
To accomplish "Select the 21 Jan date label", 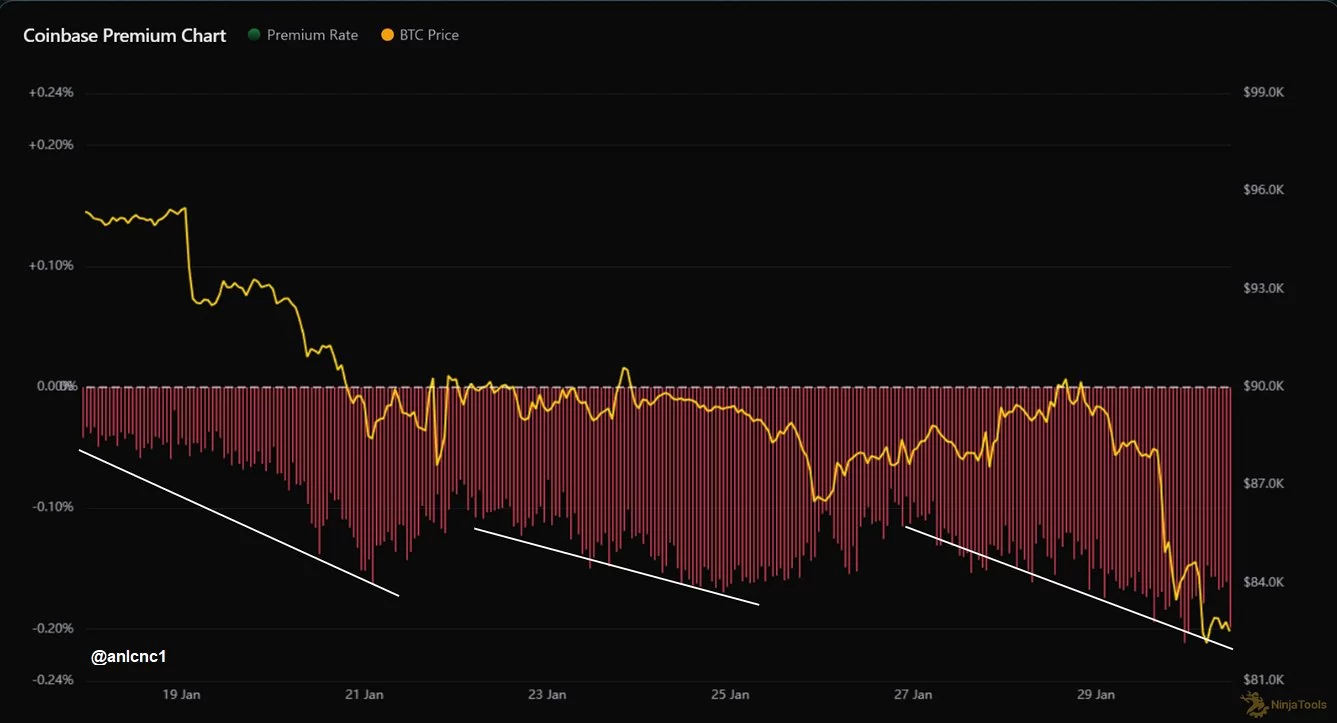I will [364, 694].
